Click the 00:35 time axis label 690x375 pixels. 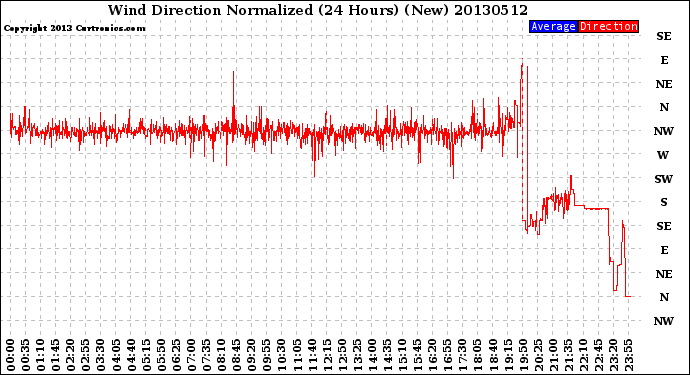point(26,355)
